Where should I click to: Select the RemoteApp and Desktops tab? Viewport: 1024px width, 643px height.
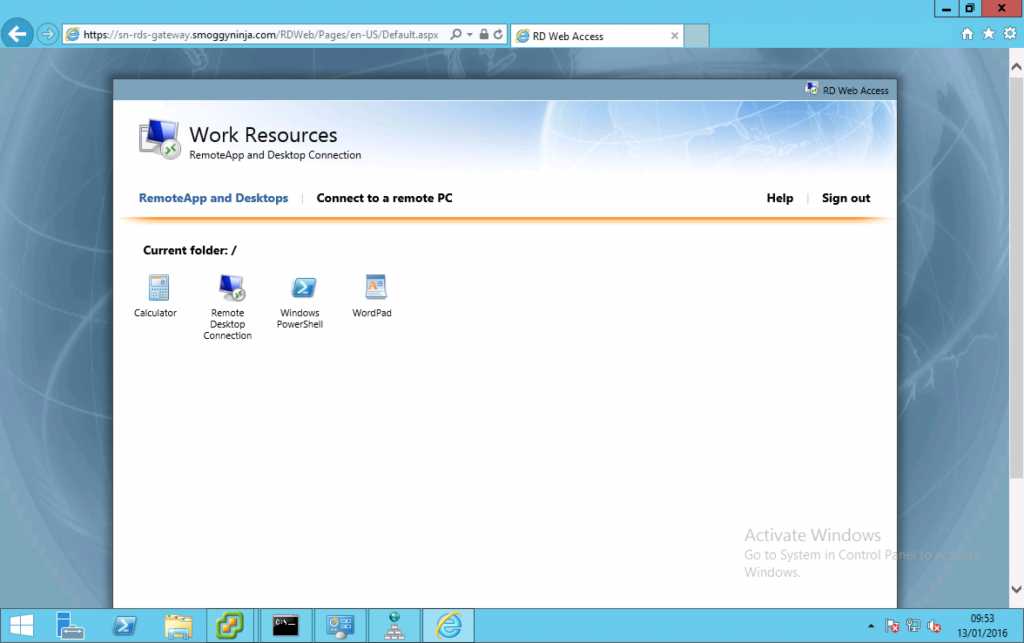[213, 198]
